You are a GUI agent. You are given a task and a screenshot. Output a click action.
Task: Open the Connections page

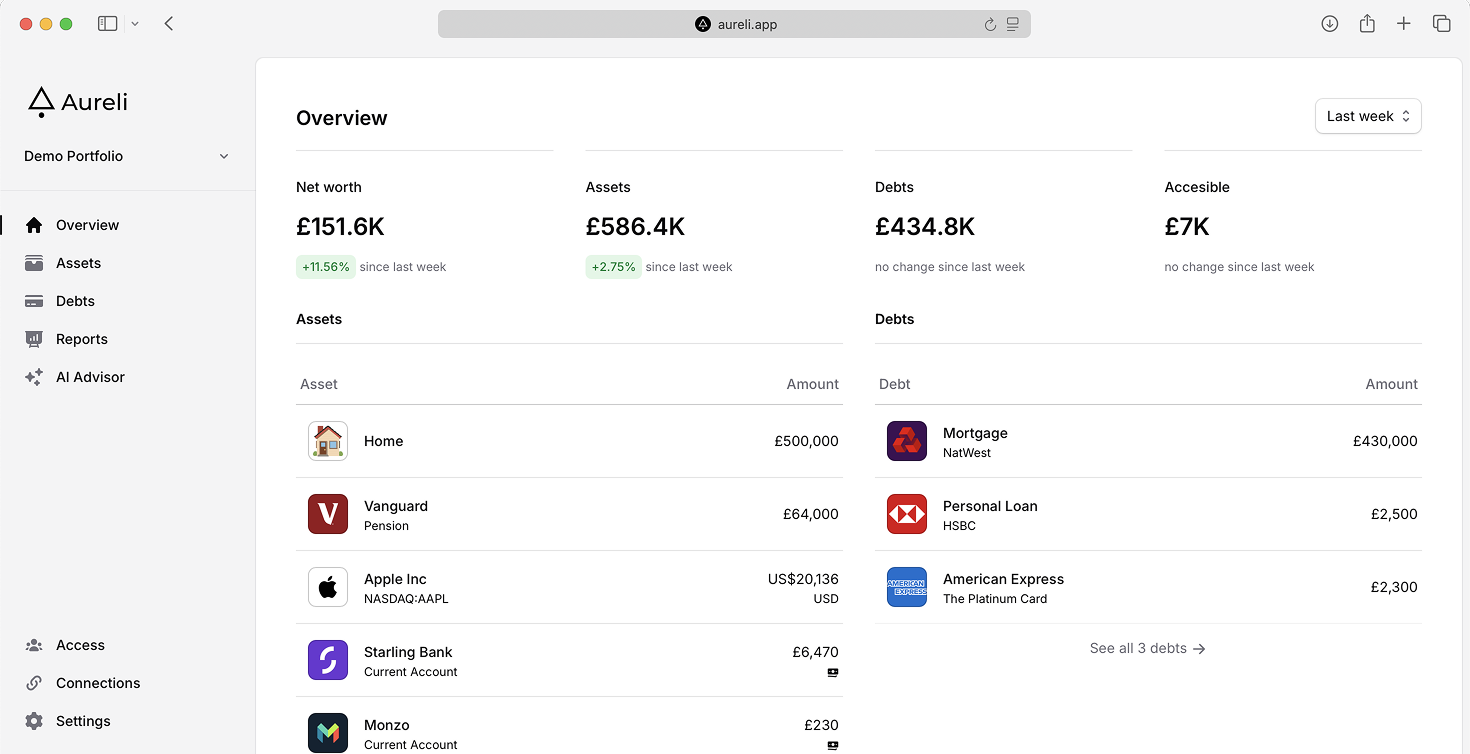pyautogui.click(x=98, y=683)
